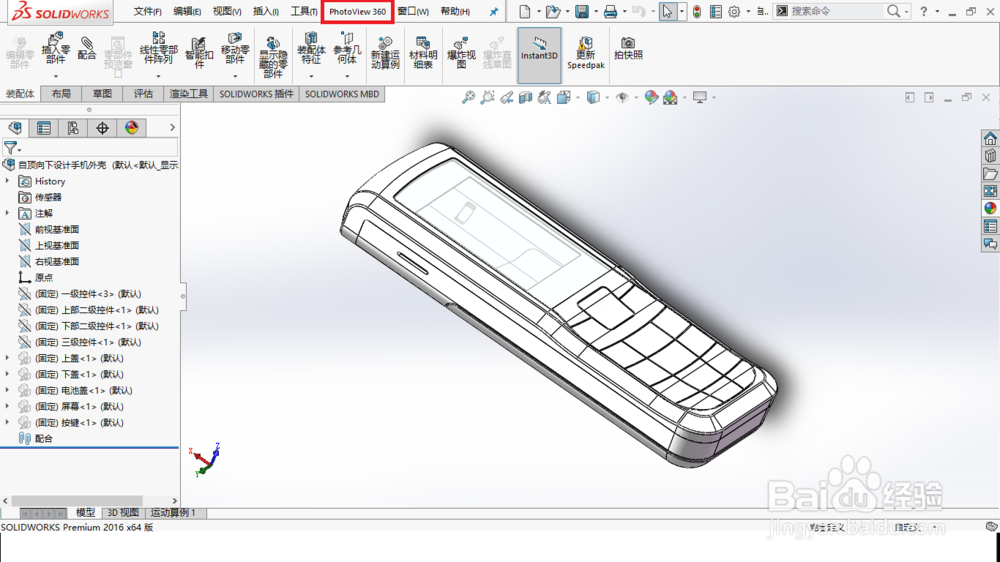The height and width of the screenshot is (562, 1000).
Task: Click Update Speedpak icon
Action: pos(585,54)
